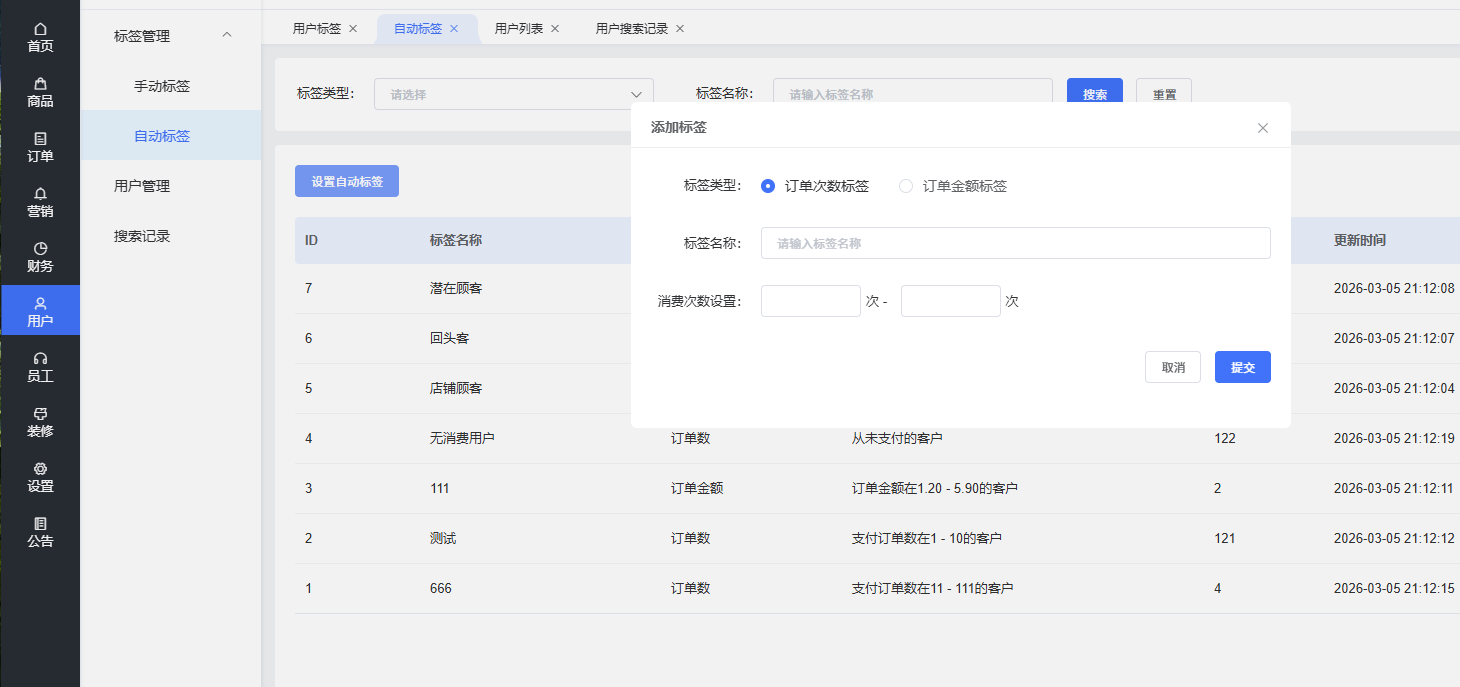Switch to the 用户搜索记录 tab

pos(631,29)
